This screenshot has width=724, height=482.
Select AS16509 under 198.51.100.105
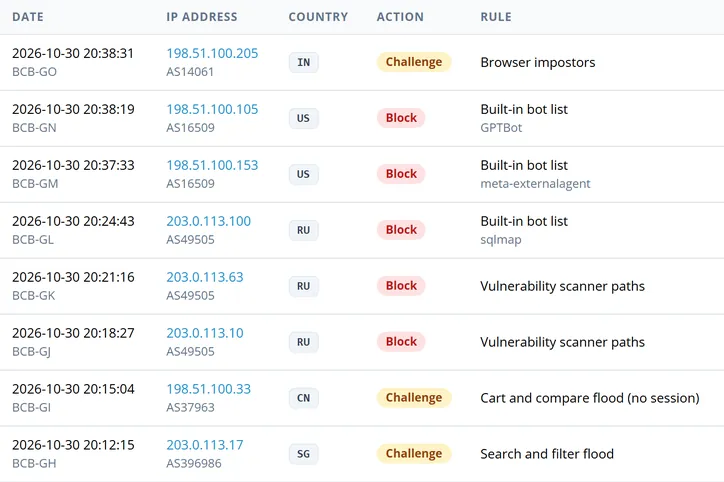click(x=190, y=128)
